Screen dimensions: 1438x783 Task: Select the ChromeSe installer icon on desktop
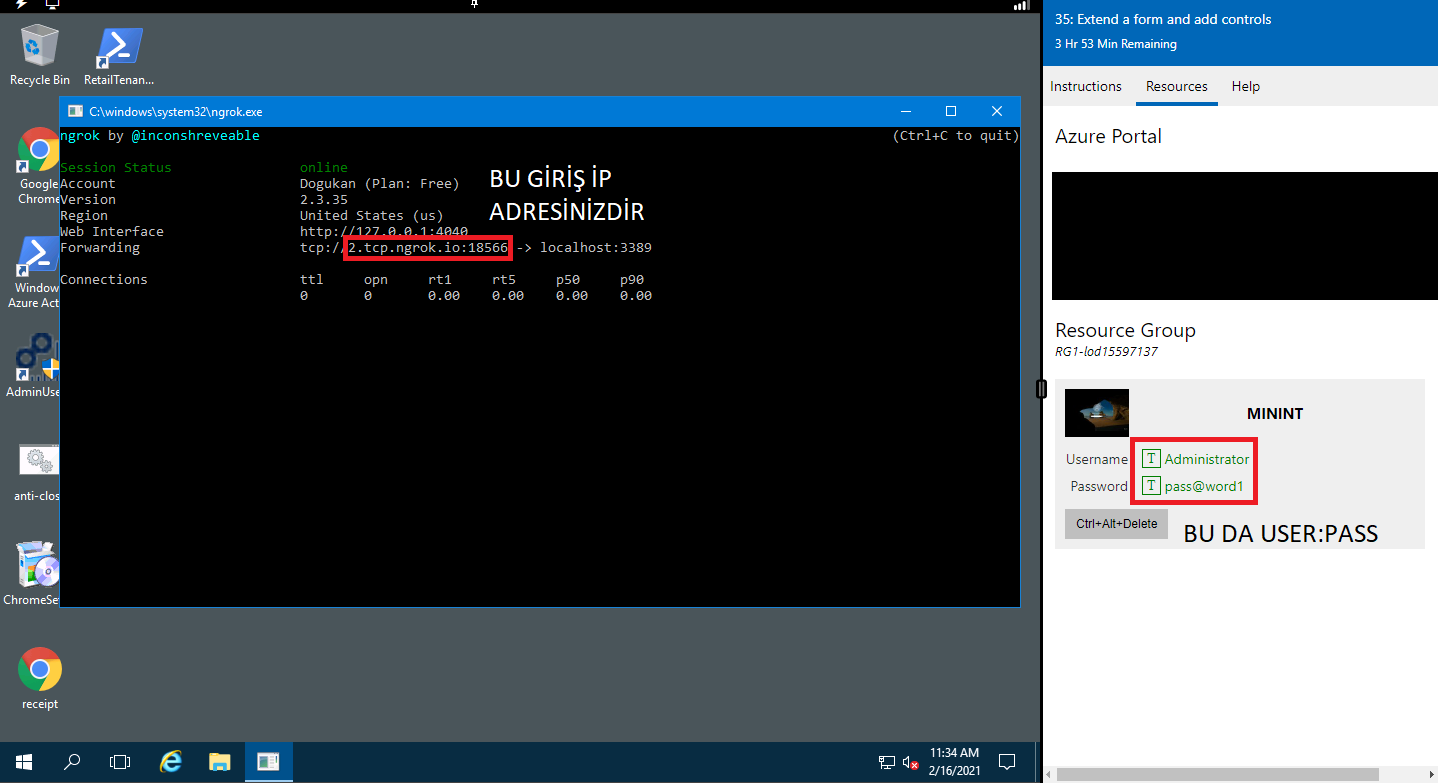pyautogui.click(x=37, y=573)
